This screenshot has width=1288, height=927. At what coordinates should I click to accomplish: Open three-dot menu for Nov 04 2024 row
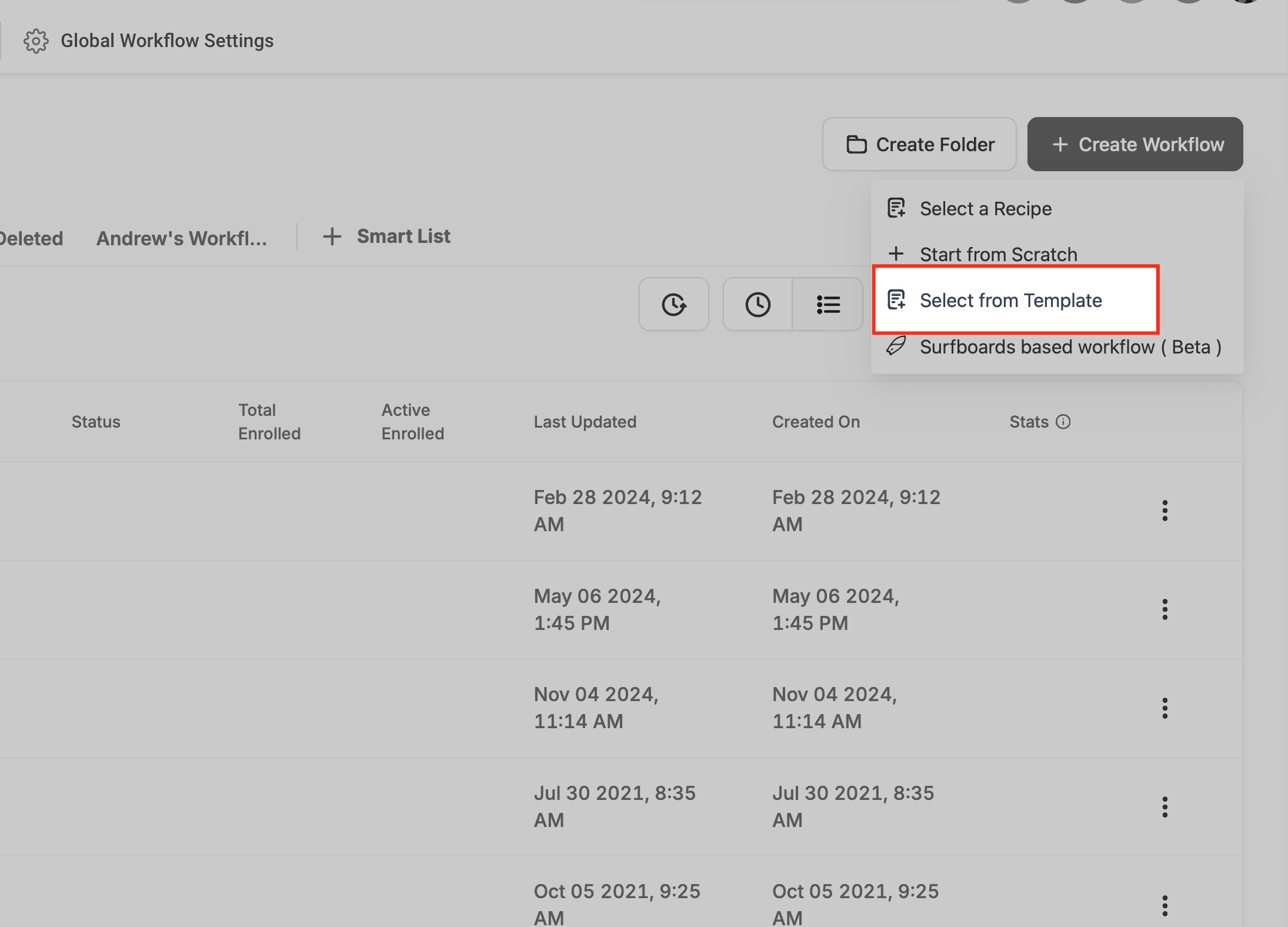click(1164, 708)
